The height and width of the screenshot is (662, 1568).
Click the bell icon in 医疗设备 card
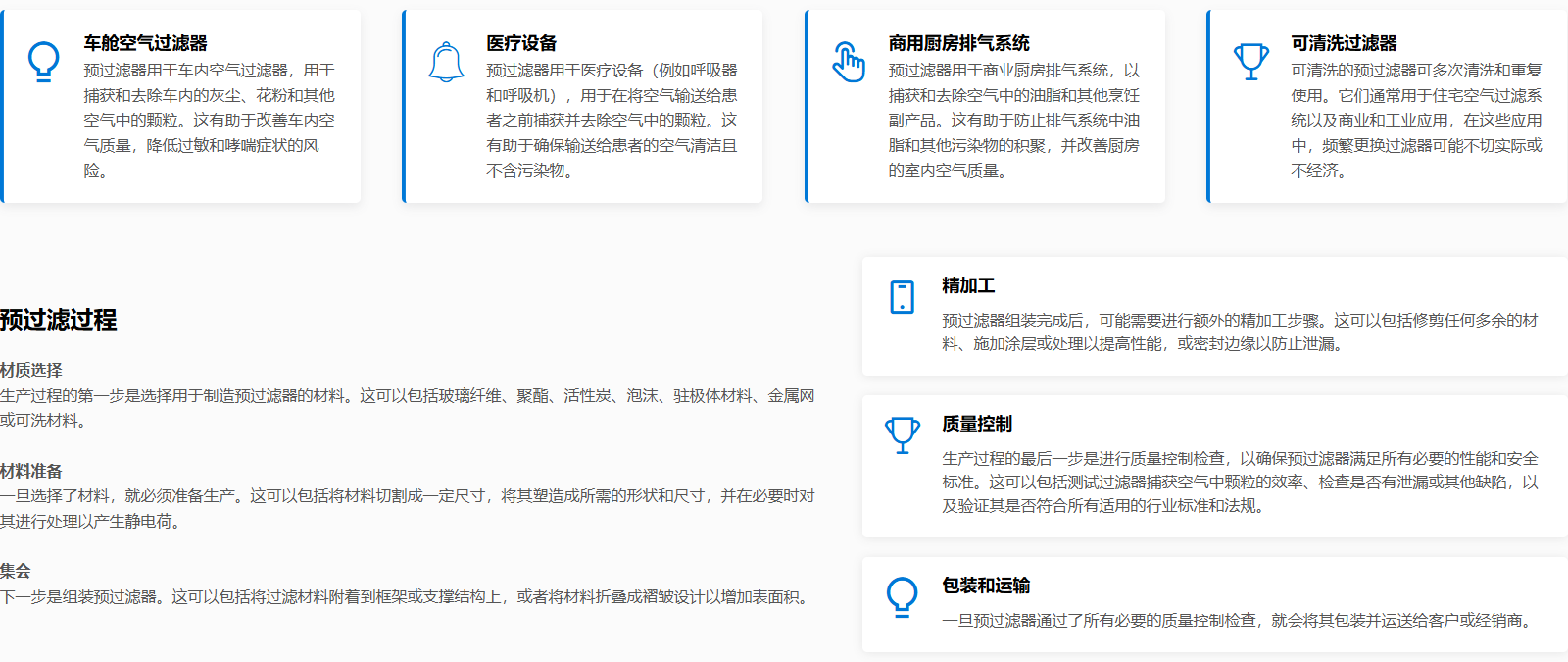tap(446, 62)
